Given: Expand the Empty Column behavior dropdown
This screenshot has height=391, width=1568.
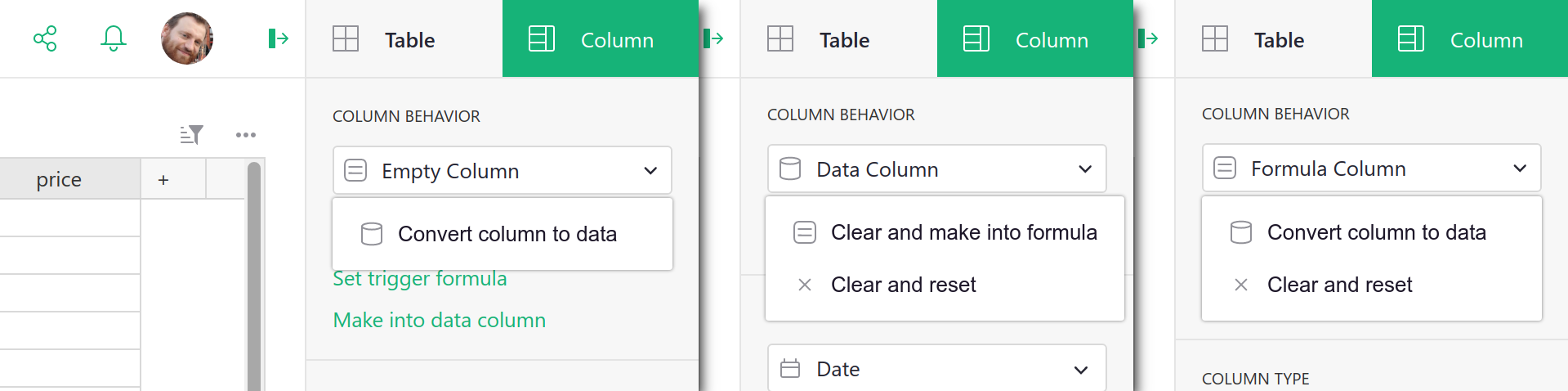Looking at the screenshot, I should point(502,171).
